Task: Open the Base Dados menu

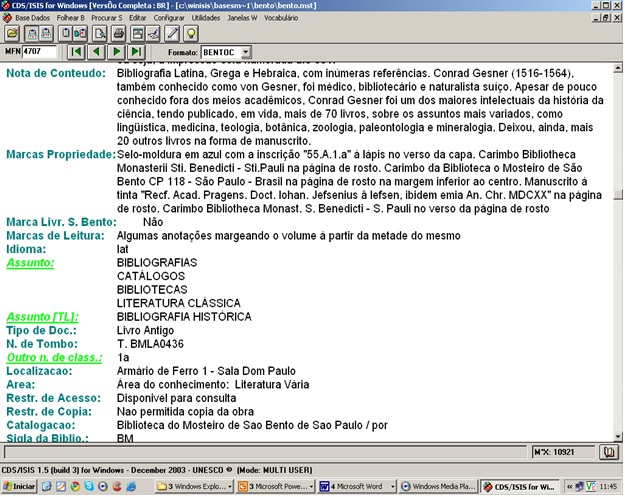Action: [x=32, y=18]
